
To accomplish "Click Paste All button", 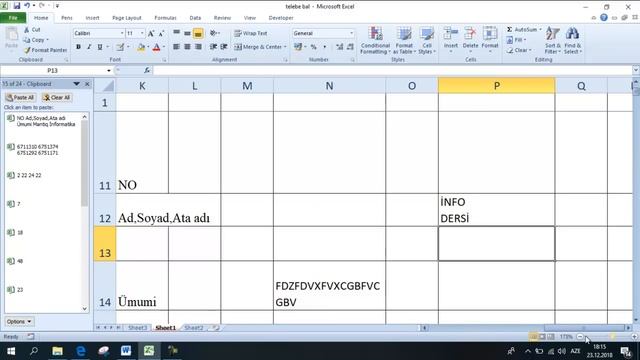I will pyautogui.click(x=20, y=98).
